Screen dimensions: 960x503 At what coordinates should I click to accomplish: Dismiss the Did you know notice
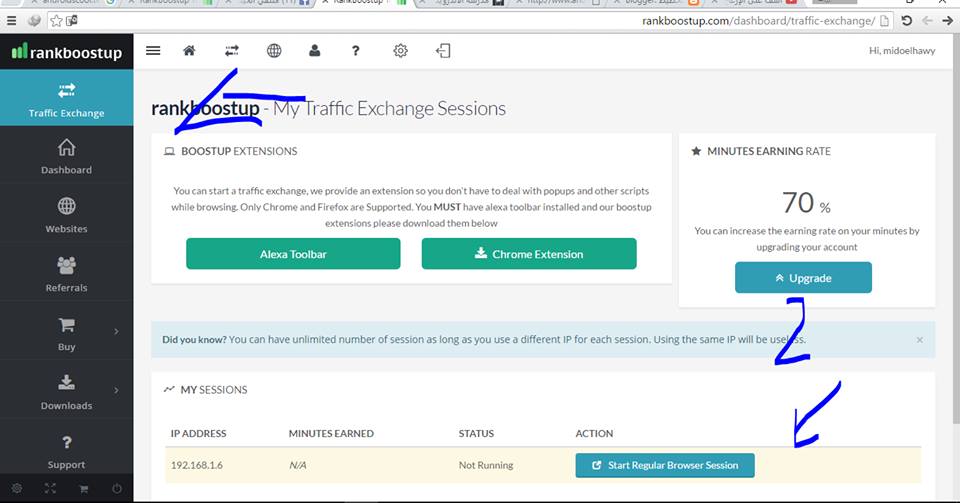920,340
